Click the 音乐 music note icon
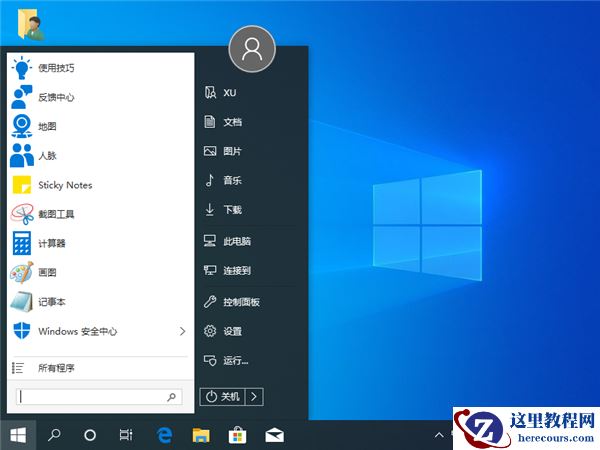The image size is (600, 450). 210,180
